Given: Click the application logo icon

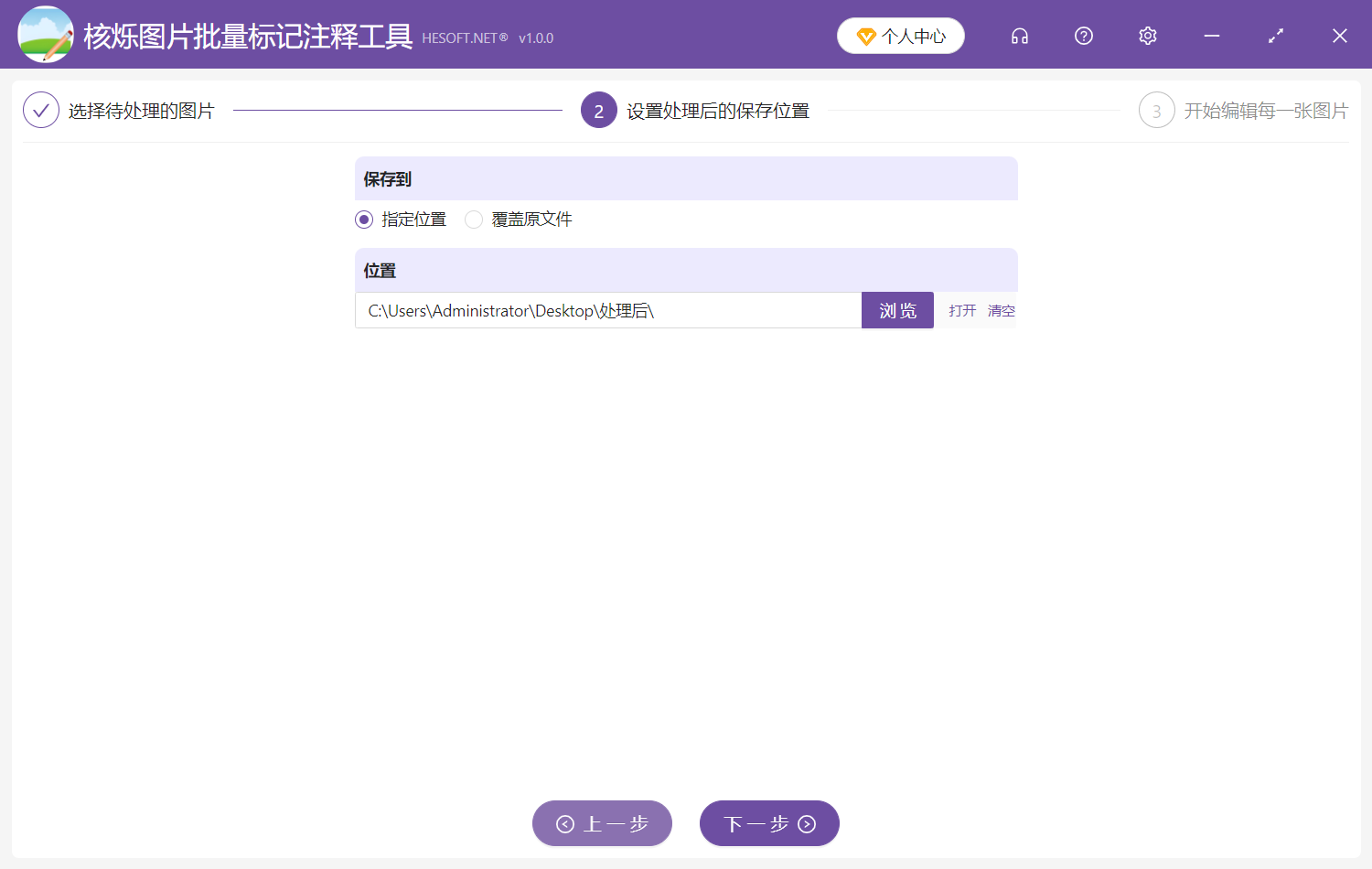Looking at the screenshot, I should 46,34.
